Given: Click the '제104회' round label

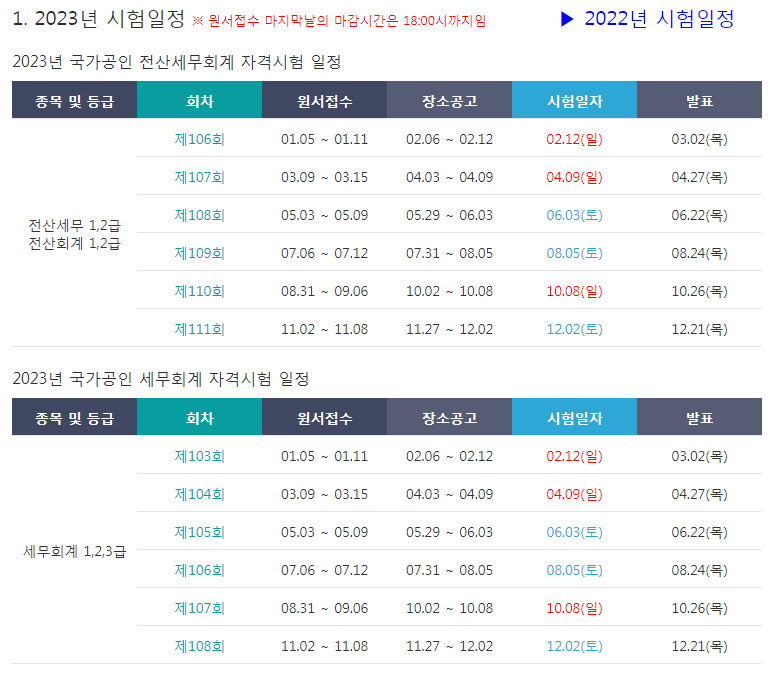Looking at the screenshot, I should pos(199,494).
